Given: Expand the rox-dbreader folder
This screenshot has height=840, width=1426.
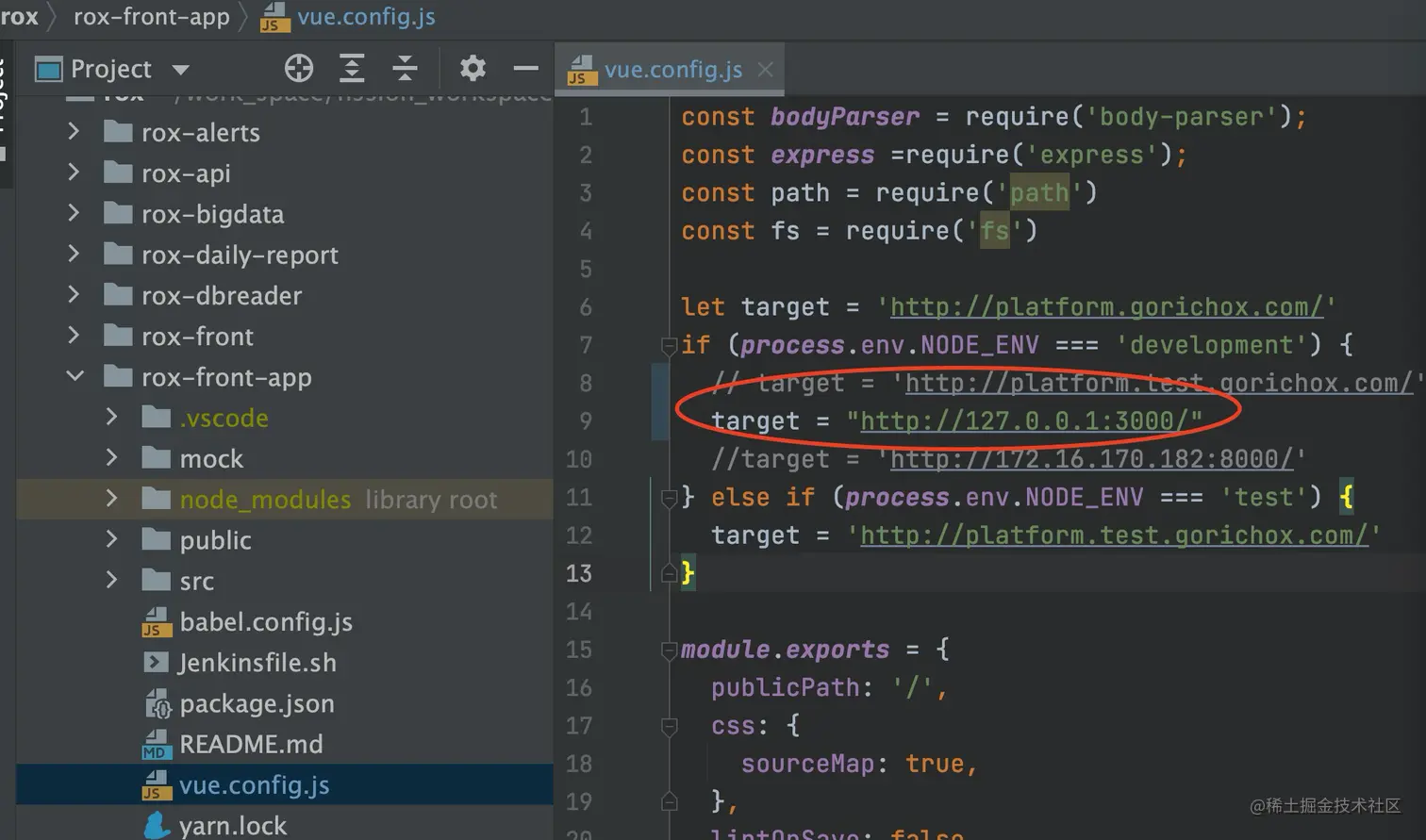Looking at the screenshot, I should [74, 295].
